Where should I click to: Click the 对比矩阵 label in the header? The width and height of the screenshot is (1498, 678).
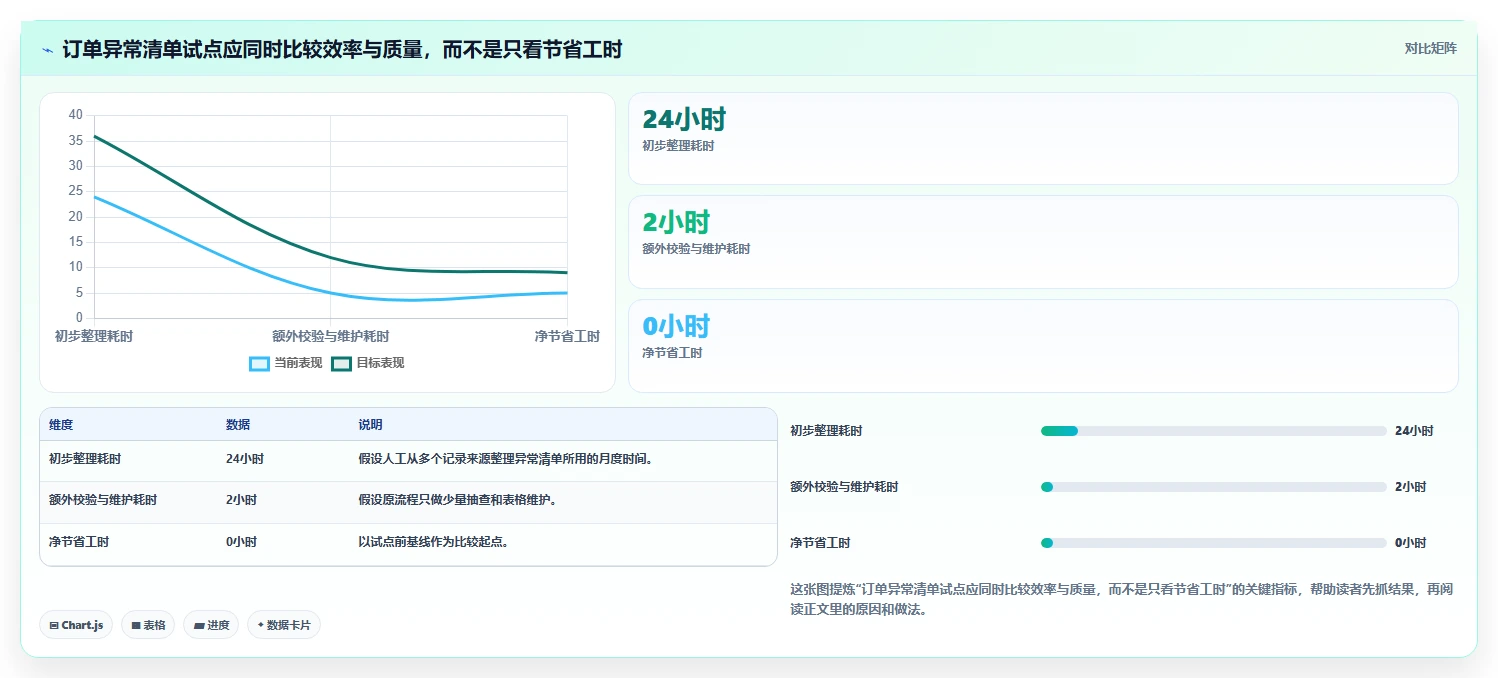click(x=1431, y=48)
